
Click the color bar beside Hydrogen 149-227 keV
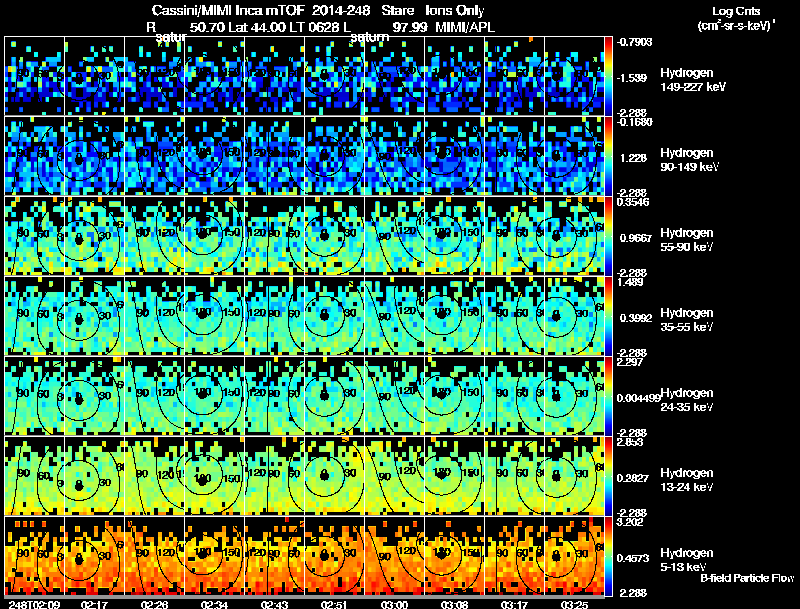pos(609,76)
